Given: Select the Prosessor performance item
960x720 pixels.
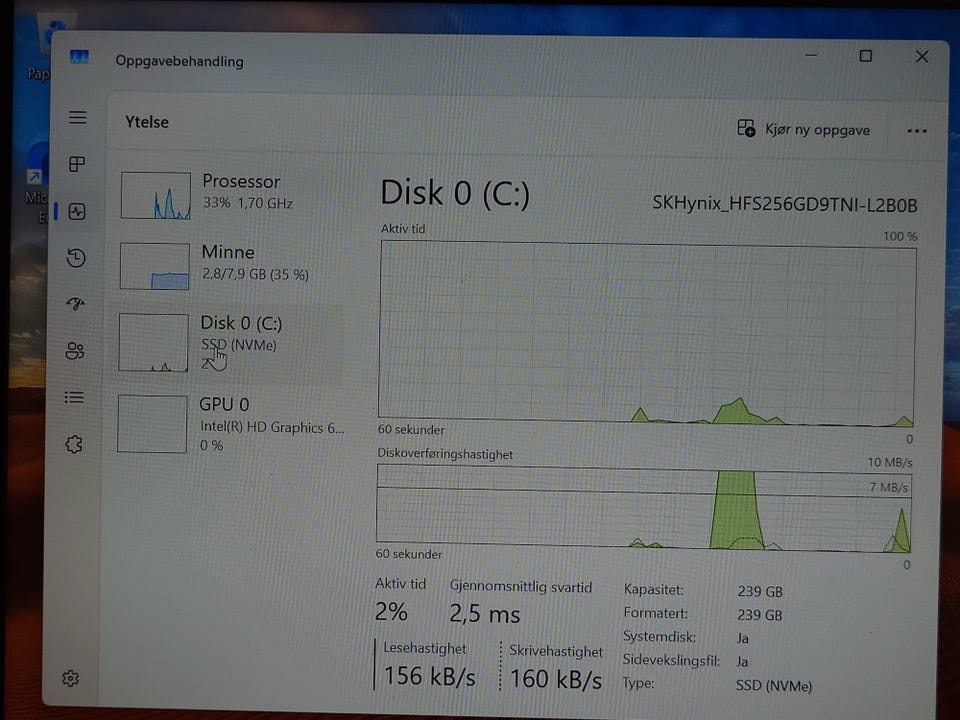Looking at the screenshot, I should coord(231,195).
